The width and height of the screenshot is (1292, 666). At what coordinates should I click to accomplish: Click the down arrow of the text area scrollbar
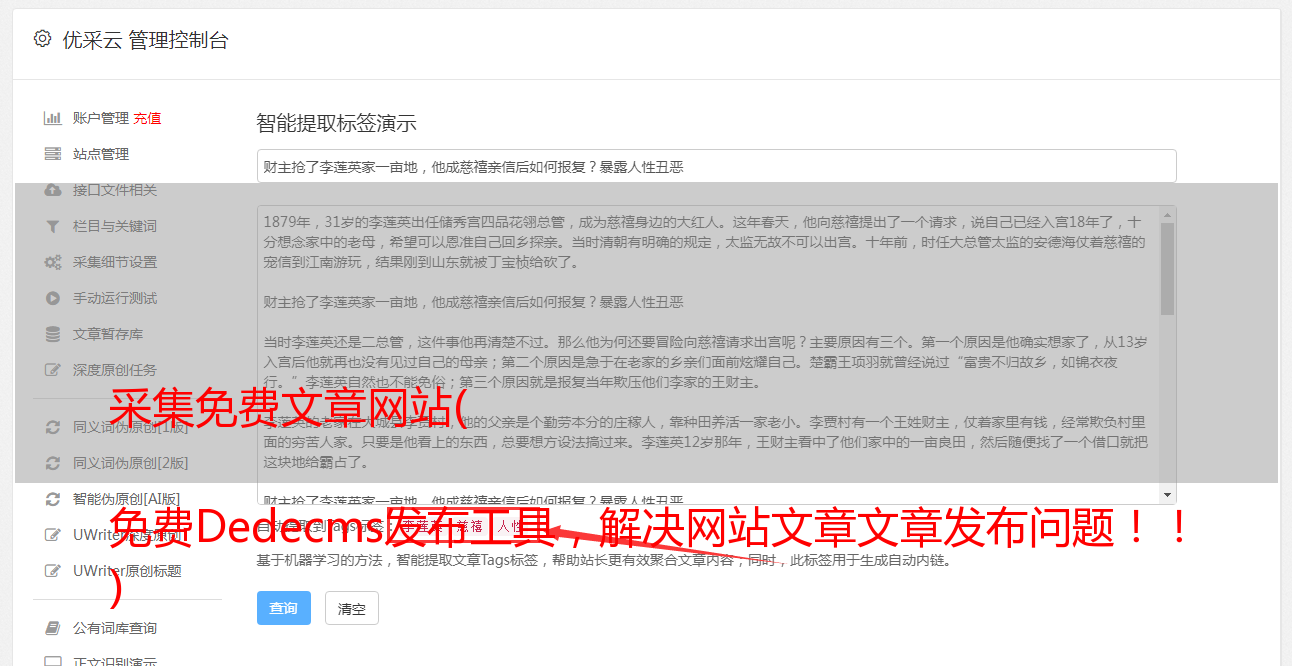(1167, 495)
